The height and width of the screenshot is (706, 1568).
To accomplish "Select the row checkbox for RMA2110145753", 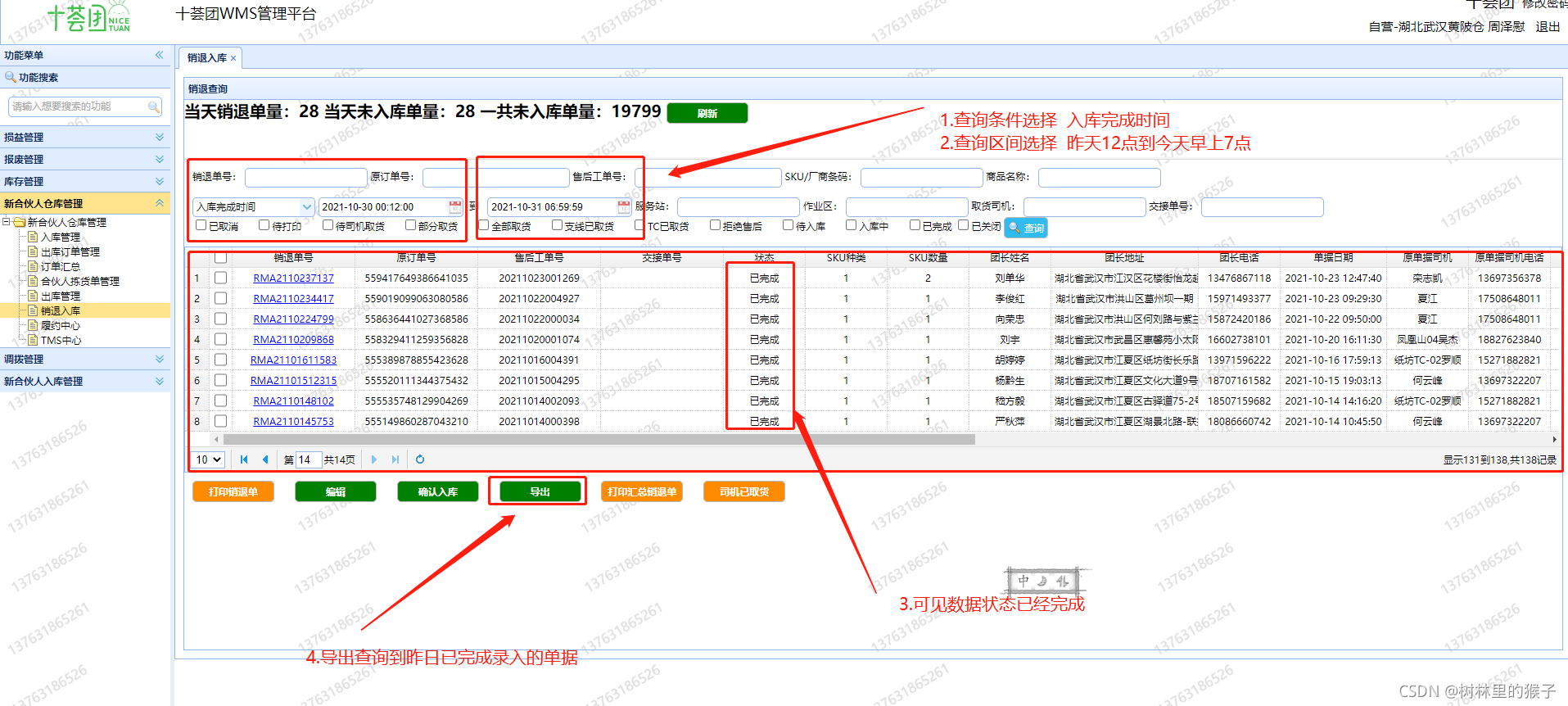I will [x=220, y=421].
